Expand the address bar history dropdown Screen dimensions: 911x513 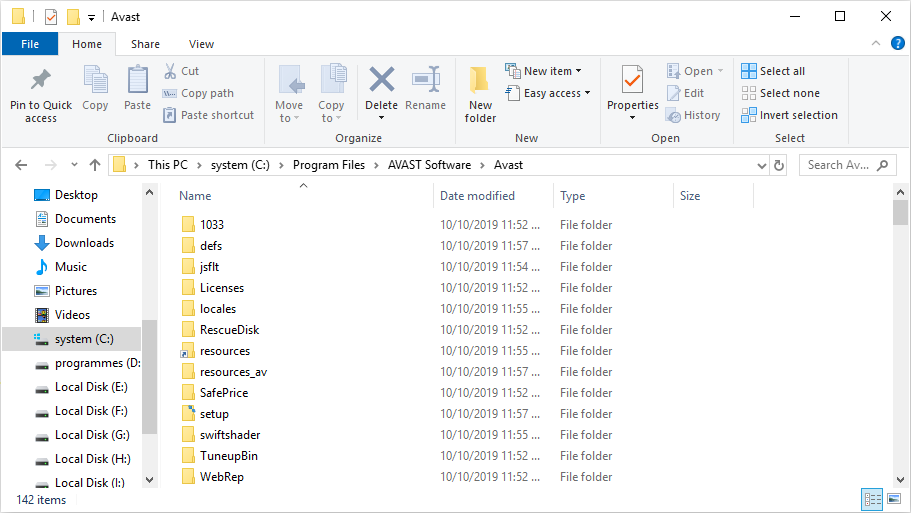click(x=762, y=166)
